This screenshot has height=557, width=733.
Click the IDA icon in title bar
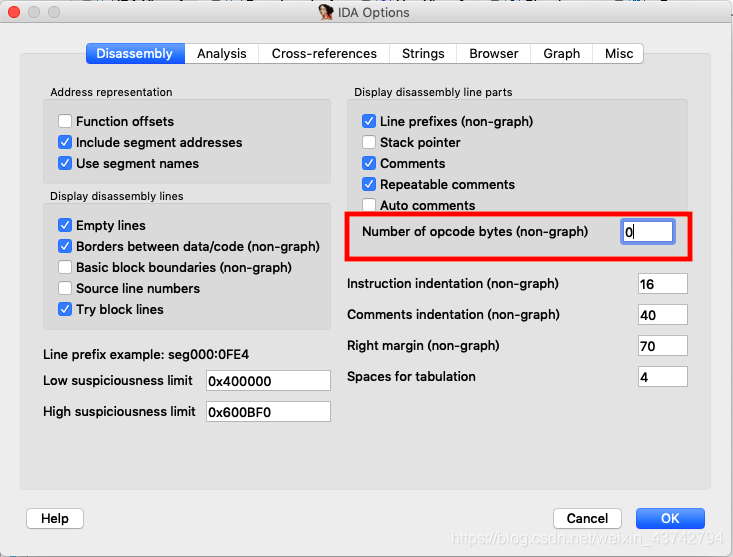(x=326, y=12)
